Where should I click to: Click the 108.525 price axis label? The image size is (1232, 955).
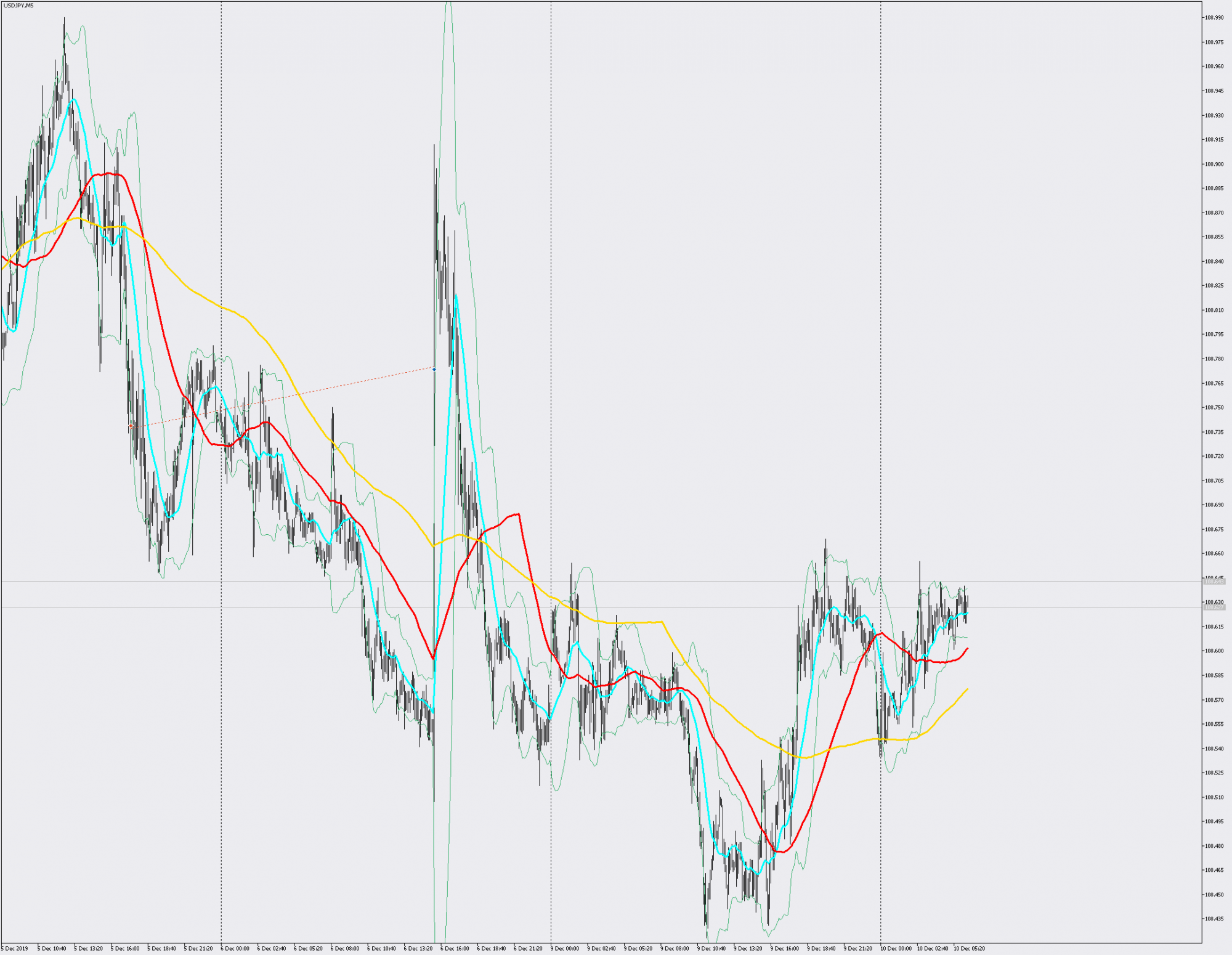point(1214,773)
